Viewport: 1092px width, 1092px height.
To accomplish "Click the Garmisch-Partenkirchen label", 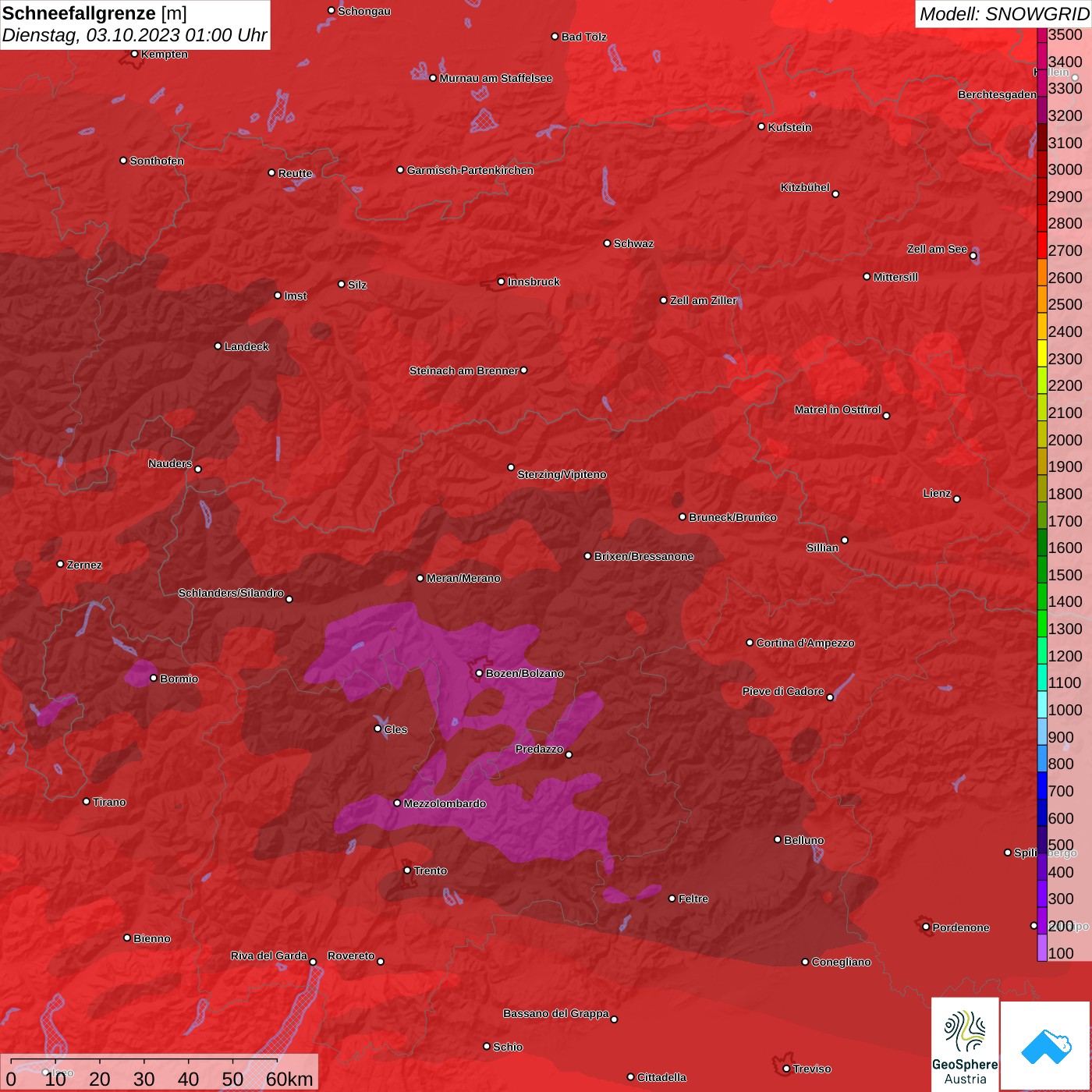I will (470, 170).
